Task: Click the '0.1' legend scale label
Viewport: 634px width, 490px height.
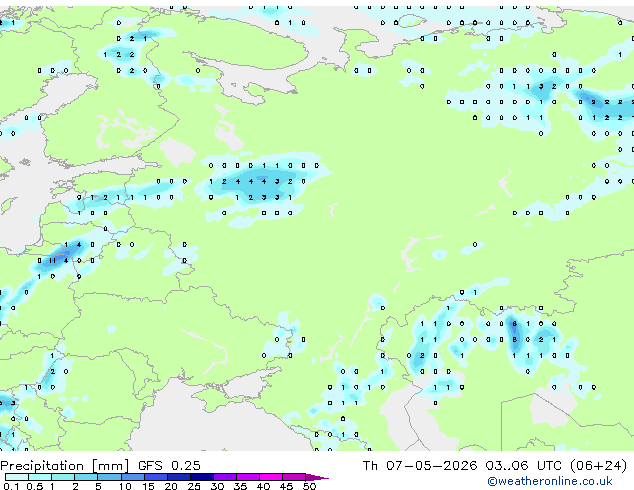Action: (11, 486)
